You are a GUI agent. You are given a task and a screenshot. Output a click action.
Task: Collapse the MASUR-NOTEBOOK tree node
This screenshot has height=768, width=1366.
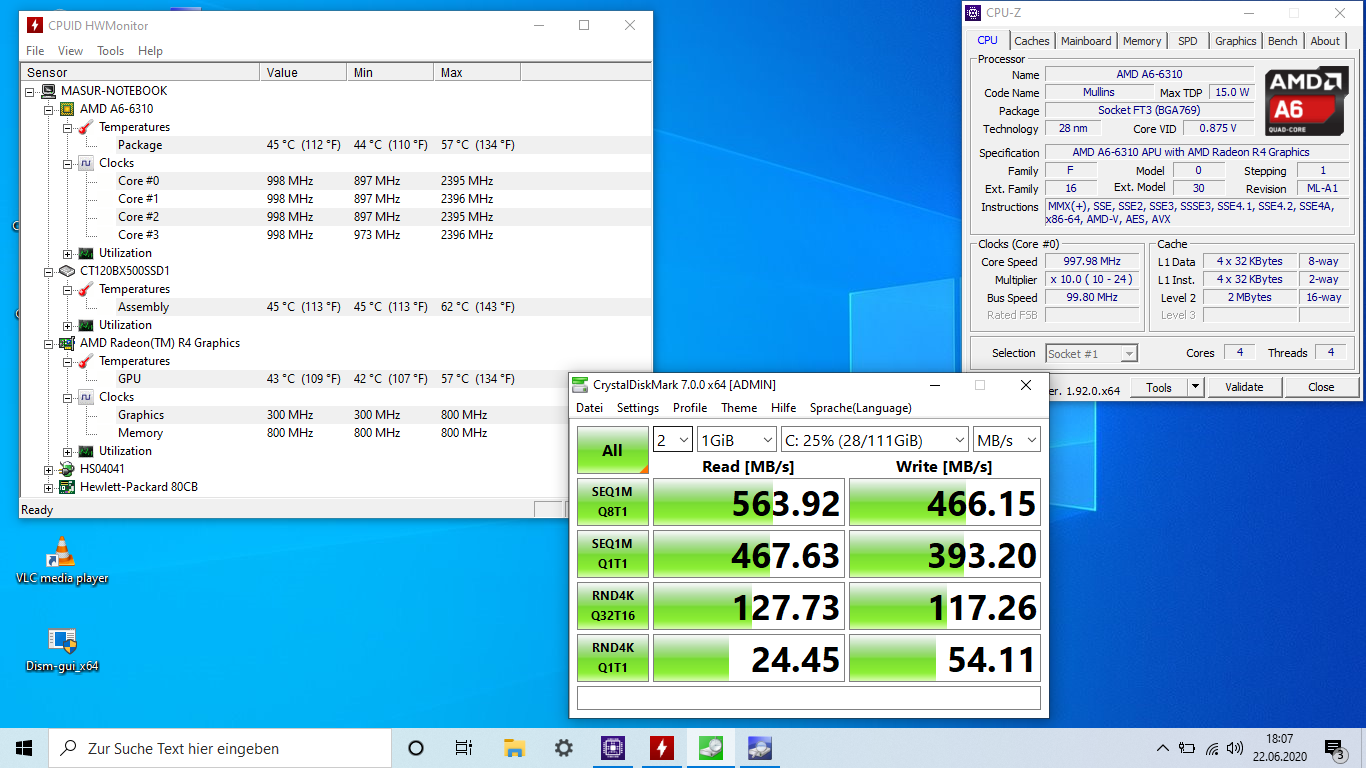click(30, 91)
